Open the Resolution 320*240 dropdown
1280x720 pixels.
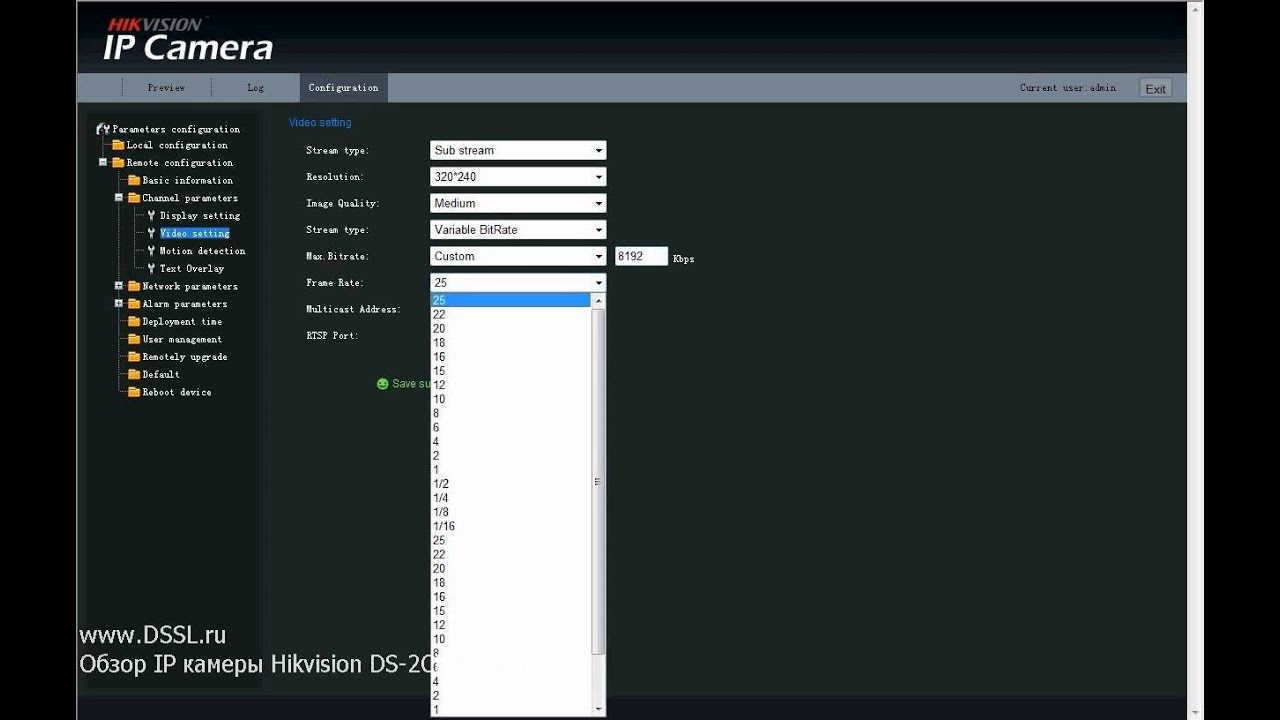pyautogui.click(x=518, y=177)
